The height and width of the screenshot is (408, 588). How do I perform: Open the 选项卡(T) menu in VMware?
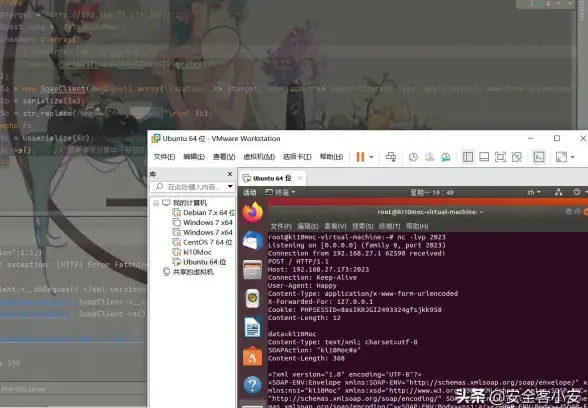pyautogui.click(x=297, y=157)
